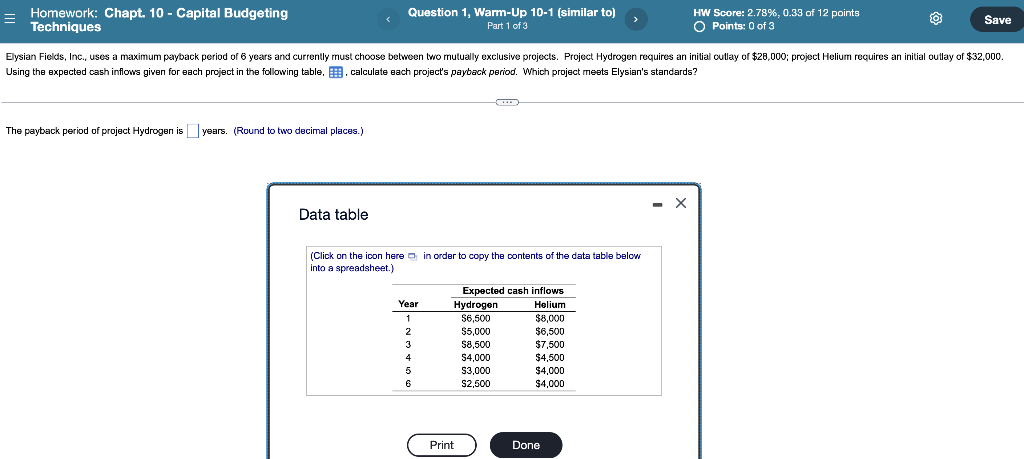Click Round to two decimal places hint

(298, 131)
